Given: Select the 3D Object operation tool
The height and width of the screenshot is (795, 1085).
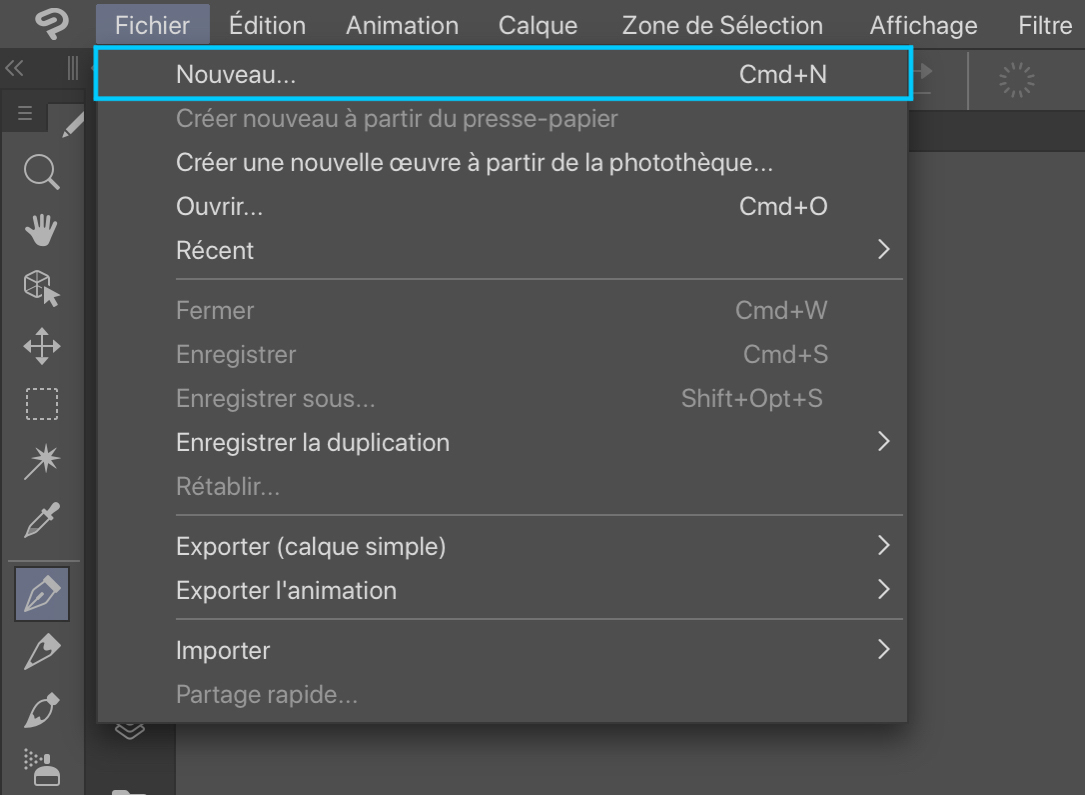Looking at the screenshot, I should [x=42, y=289].
